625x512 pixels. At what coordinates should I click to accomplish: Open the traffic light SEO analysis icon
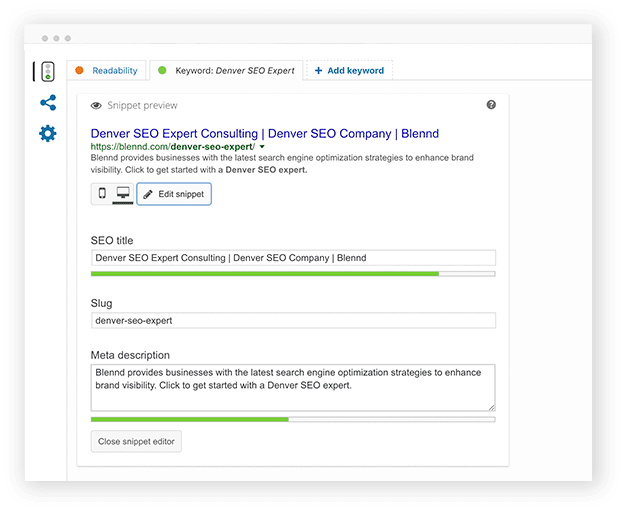[48, 72]
